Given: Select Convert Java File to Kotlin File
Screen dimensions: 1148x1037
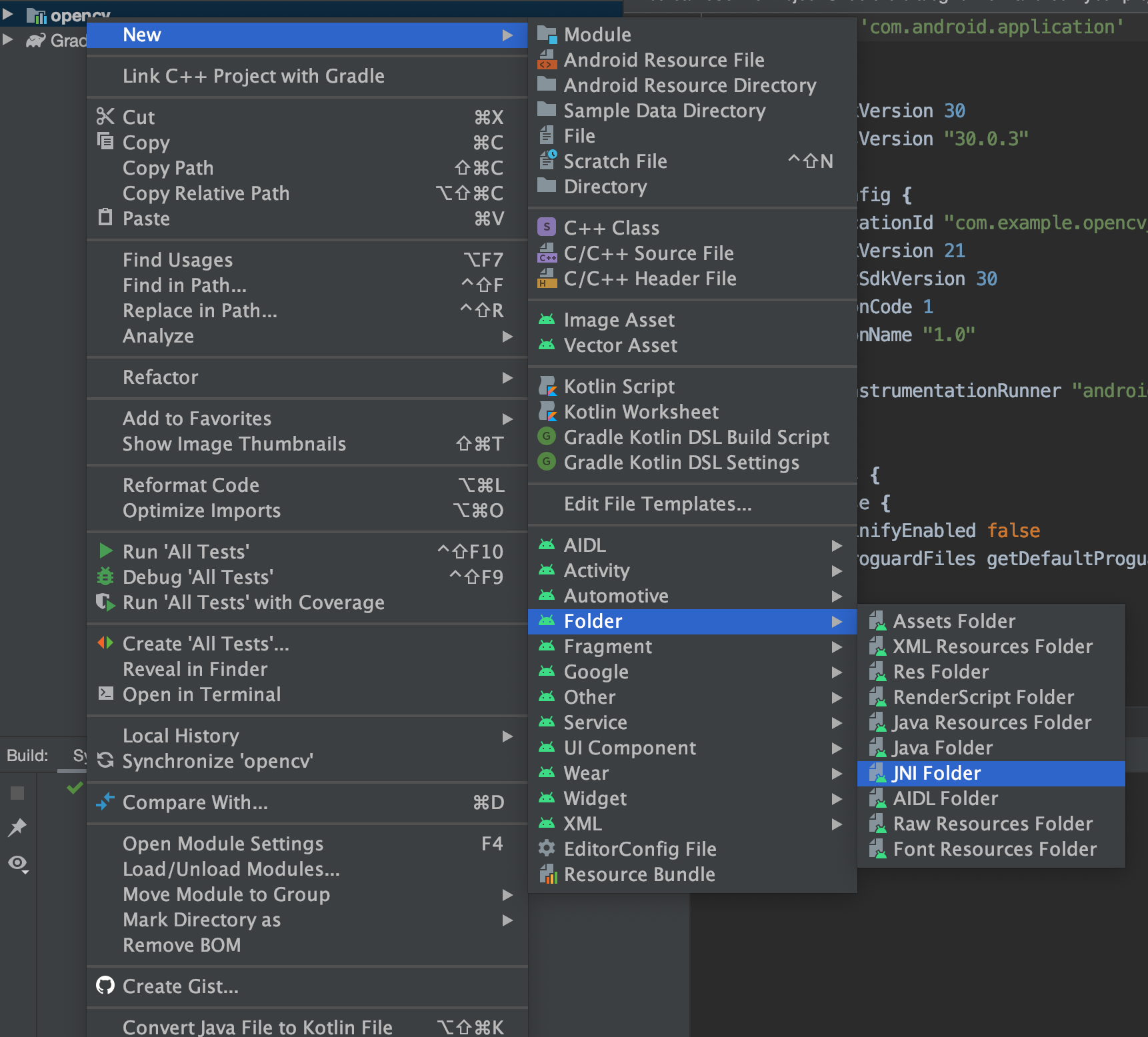Looking at the screenshot, I should coord(307,1026).
